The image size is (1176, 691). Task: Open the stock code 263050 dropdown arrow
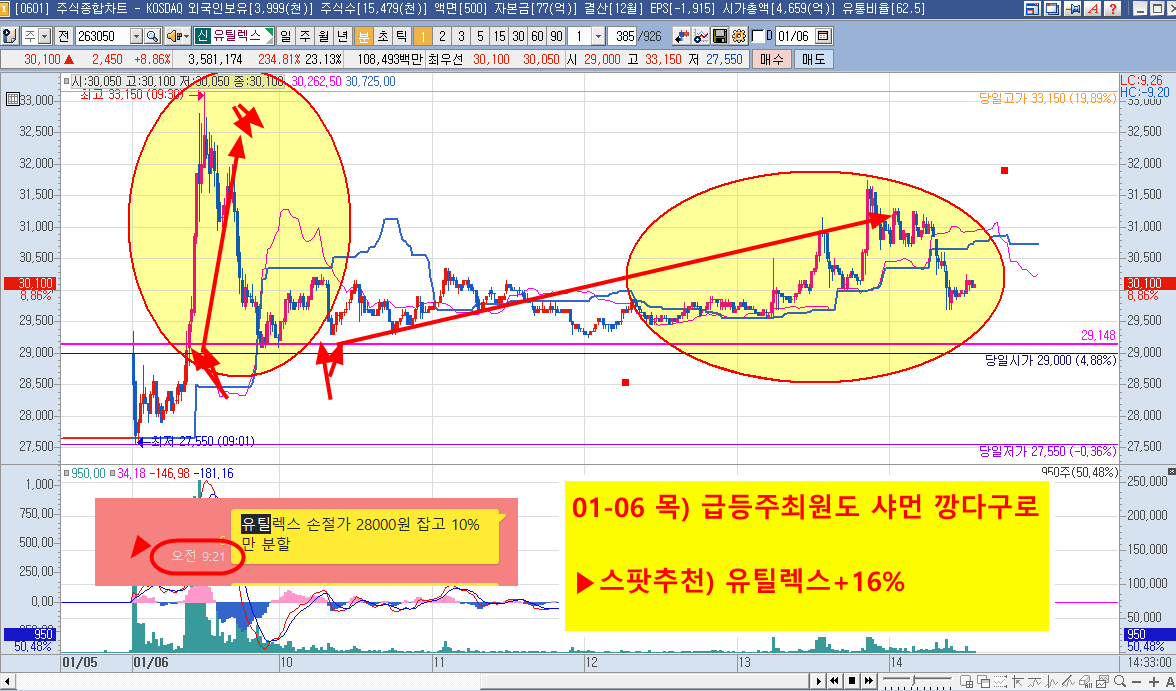pos(135,36)
